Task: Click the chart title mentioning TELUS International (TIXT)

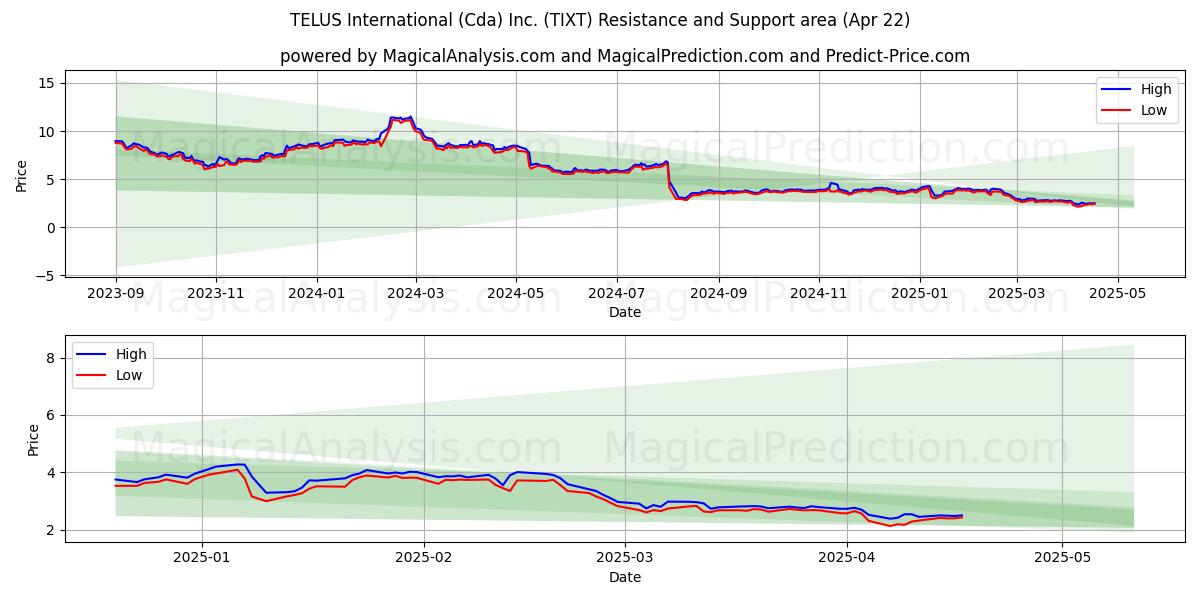Action: [x=600, y=20]
